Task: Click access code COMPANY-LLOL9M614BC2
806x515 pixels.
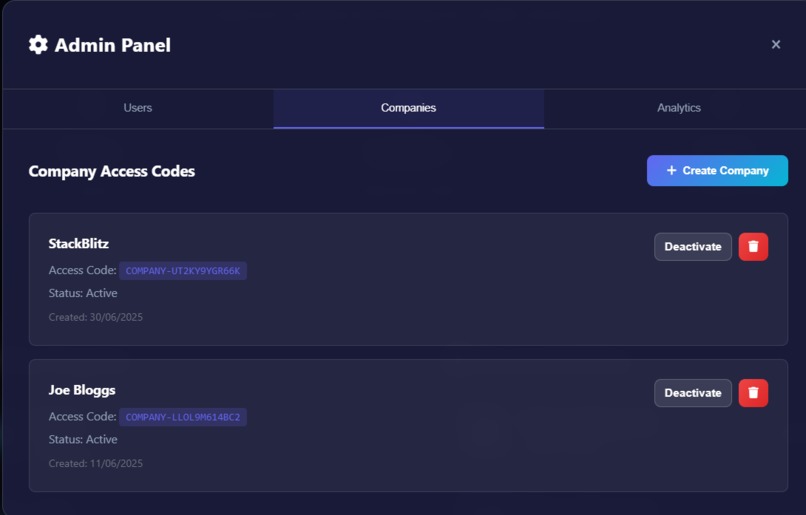Action: point(183,417)
